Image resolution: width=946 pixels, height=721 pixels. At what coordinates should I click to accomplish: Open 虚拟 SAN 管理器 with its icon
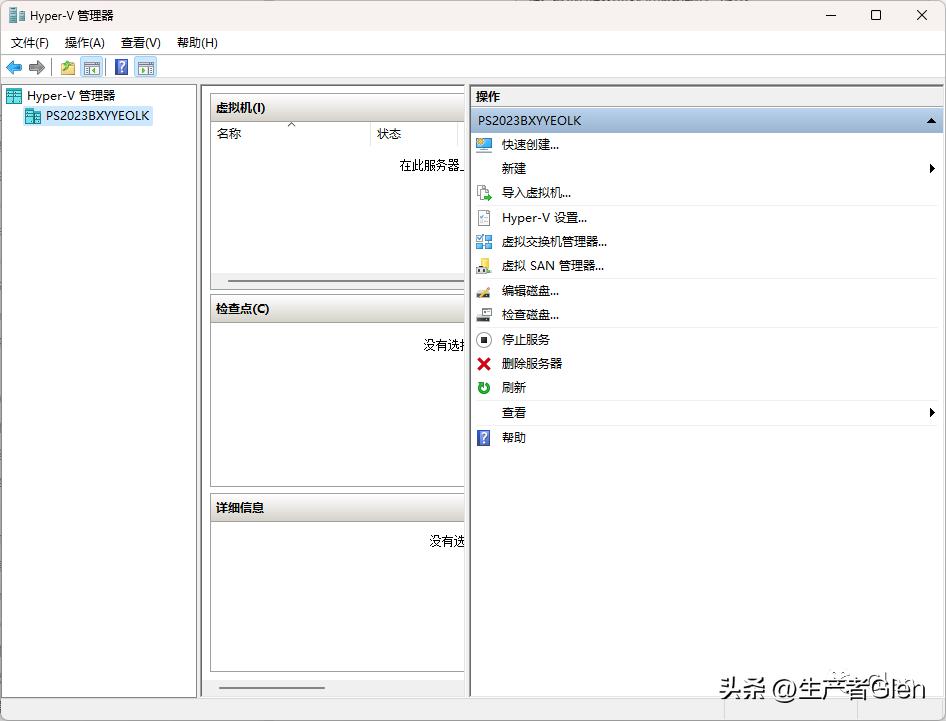pyautogui.click(x=484, y=265)
